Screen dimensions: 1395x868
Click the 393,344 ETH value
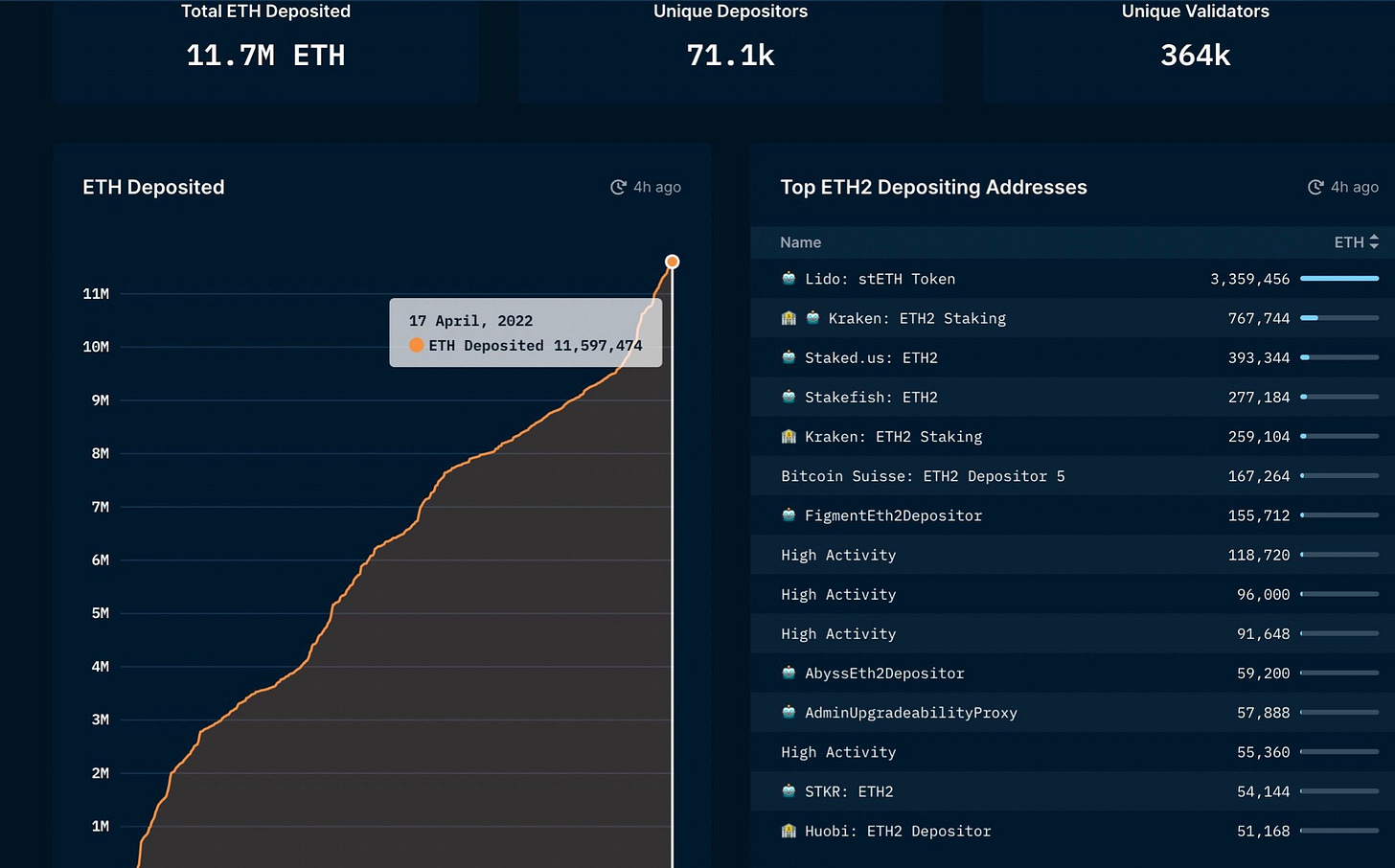point(1259,357)
